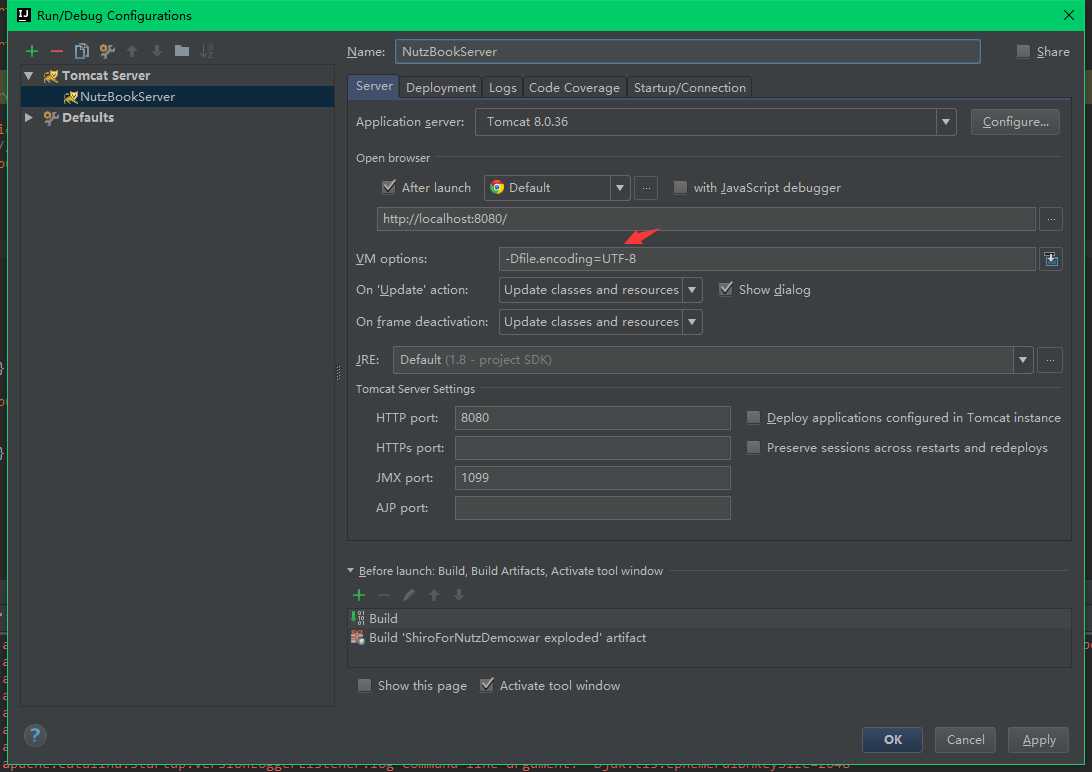Screen dimensions: 1092x772
Task: Move before-launch task down arrow
Action: tap(458, 594)
